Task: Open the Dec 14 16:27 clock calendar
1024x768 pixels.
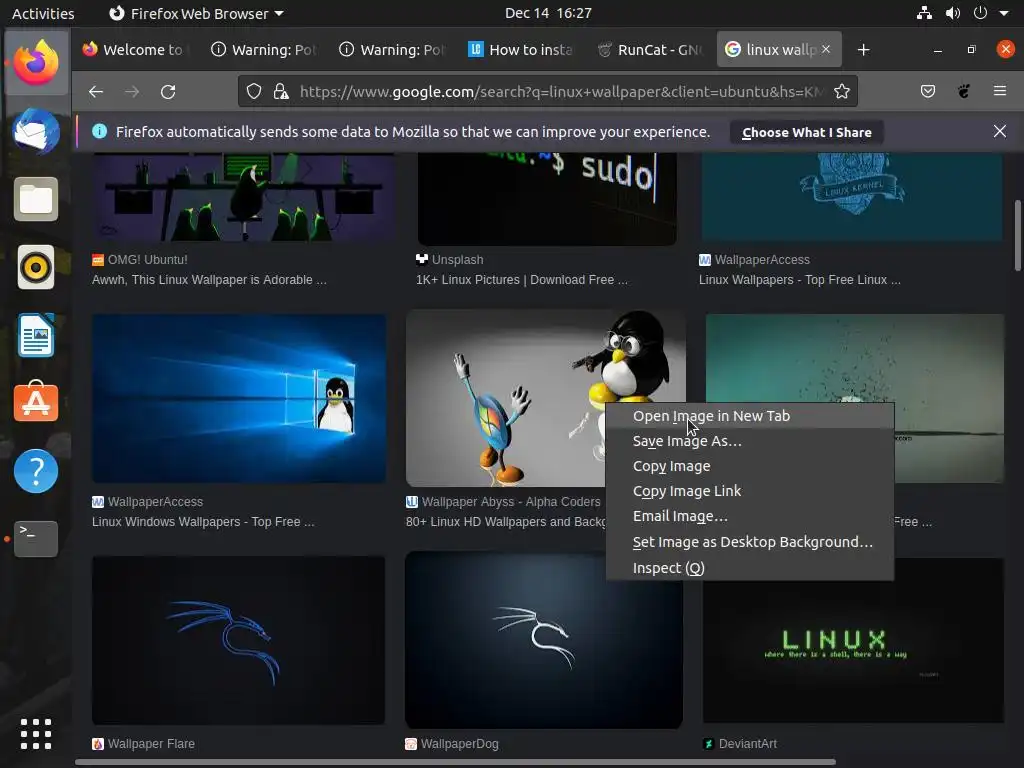Action: (548, 13)
